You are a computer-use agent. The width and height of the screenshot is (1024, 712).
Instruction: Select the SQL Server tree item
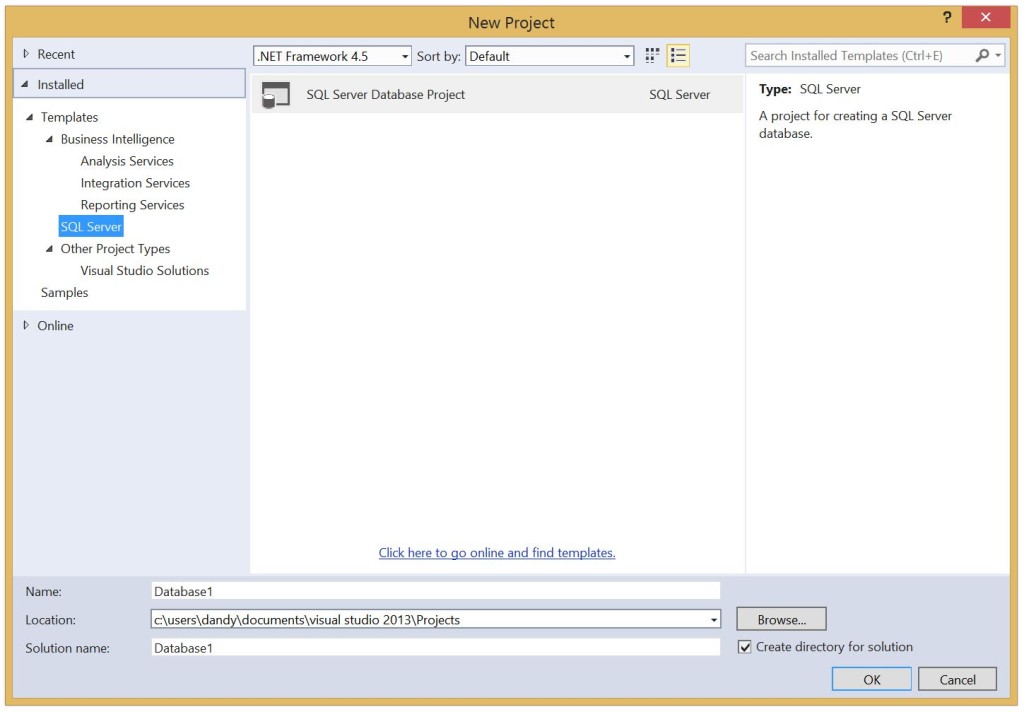91,227
